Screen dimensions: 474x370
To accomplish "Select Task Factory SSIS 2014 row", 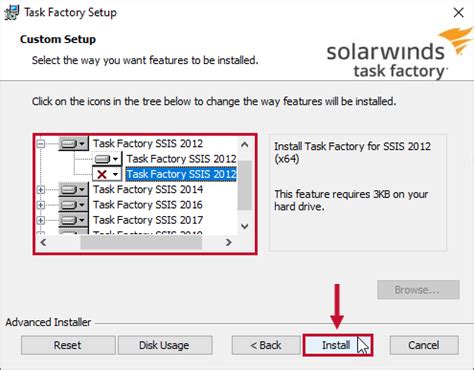I will pos(148,190).
